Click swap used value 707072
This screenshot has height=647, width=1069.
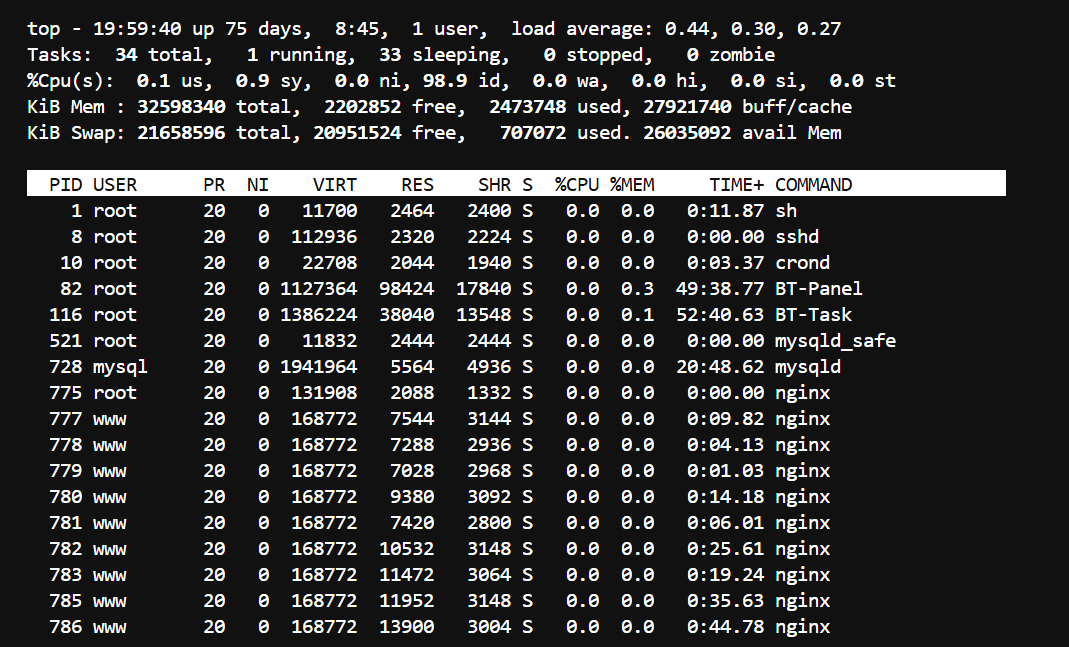coord(533,132)
